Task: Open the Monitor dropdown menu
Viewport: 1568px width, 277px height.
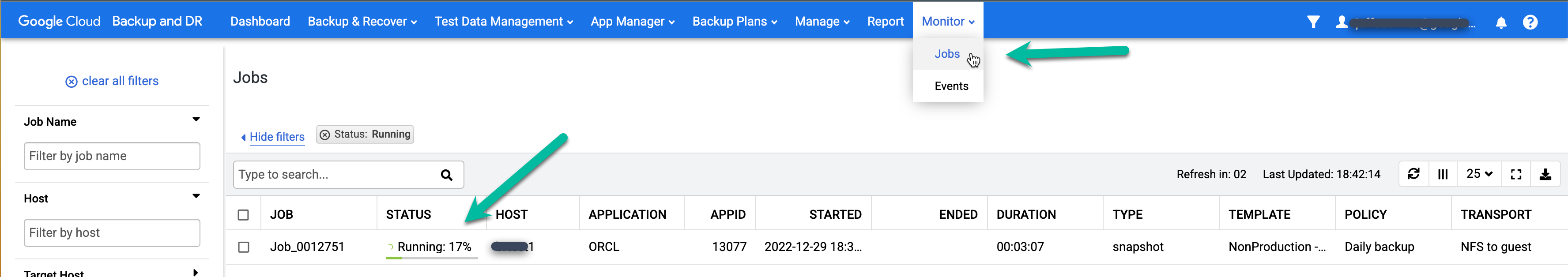Action: 947,21
